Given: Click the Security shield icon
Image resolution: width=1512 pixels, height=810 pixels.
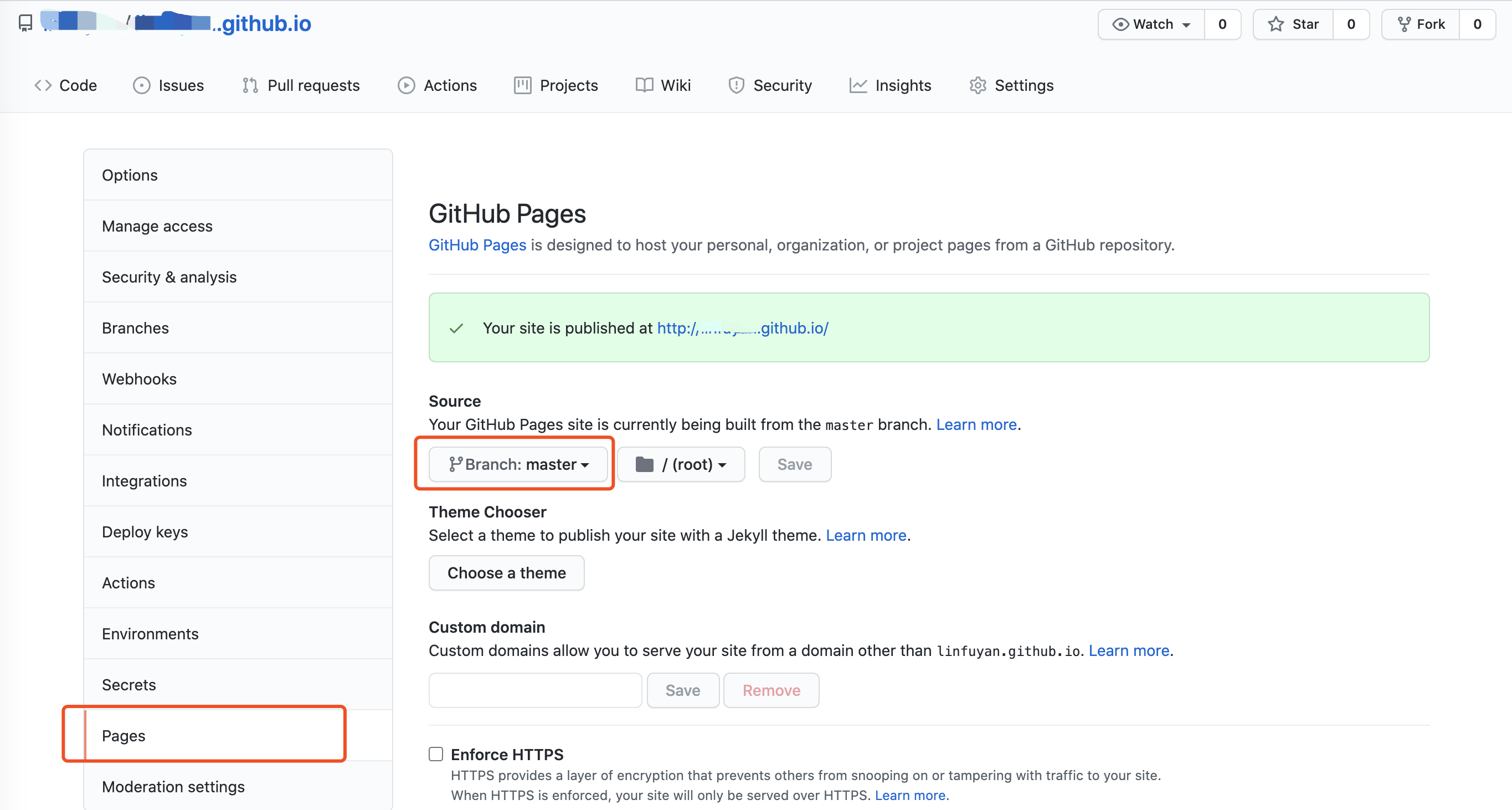Looking at the screenshot, I should (x=736, y=86).
